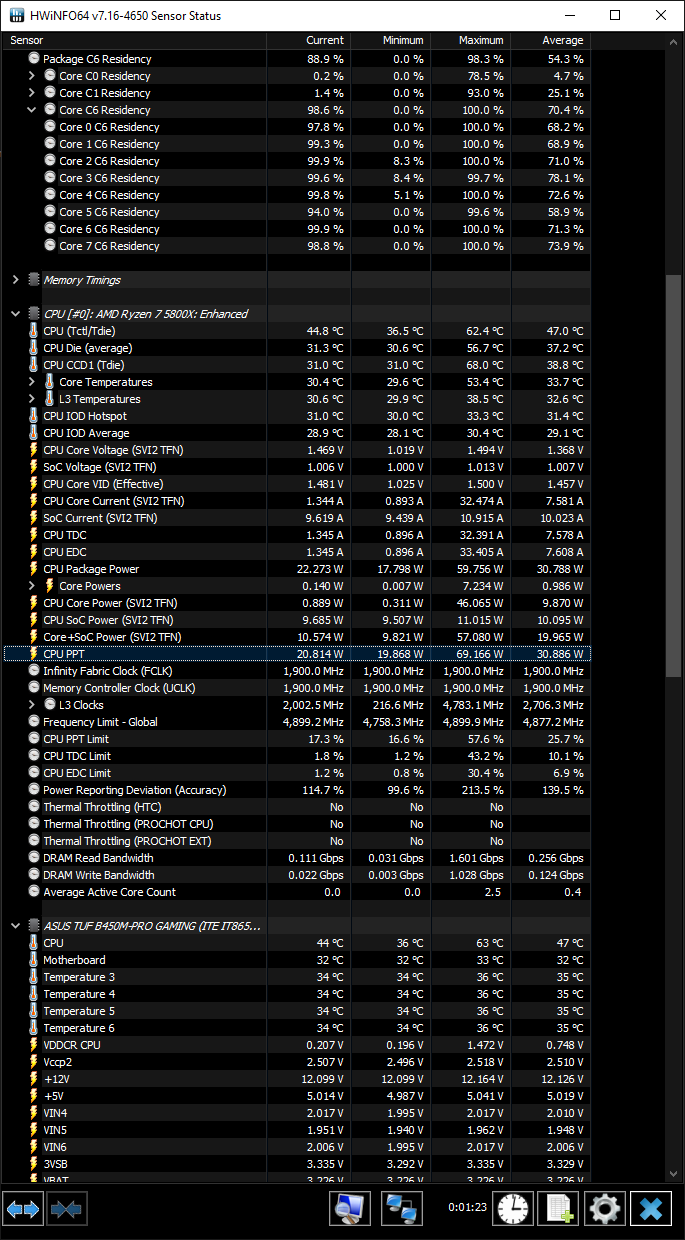
Task: Collapse the ASUS TUF B450M-PRO GAMING section
Action: pyautogui.click(x=16, y=926)
